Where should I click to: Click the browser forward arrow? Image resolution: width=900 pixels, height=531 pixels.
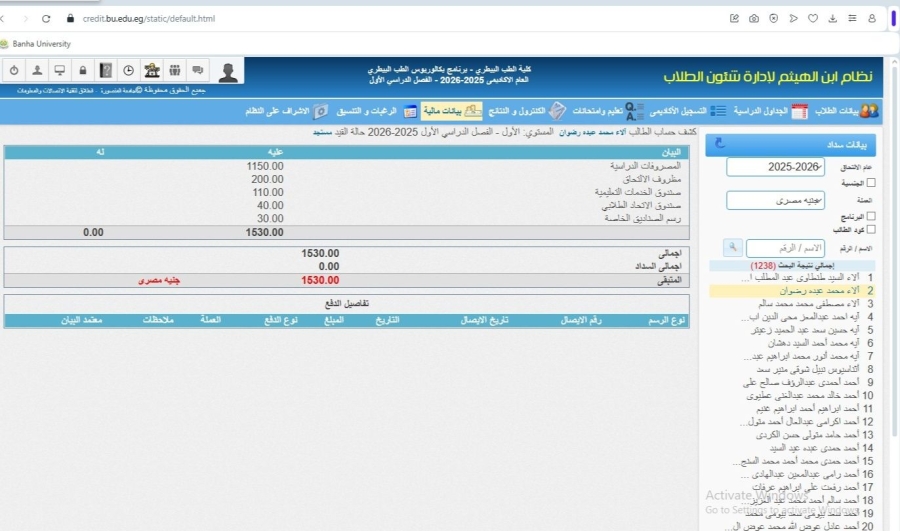(x=25, y=18)
